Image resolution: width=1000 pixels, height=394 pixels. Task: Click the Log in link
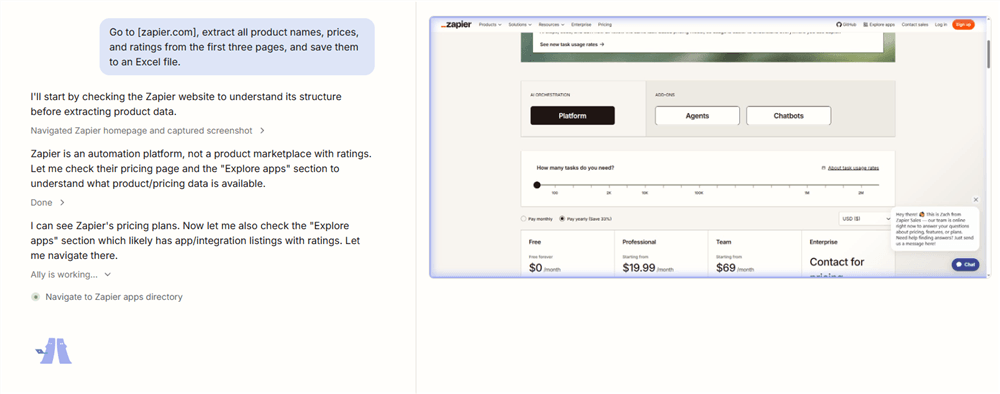pos(941,24)
